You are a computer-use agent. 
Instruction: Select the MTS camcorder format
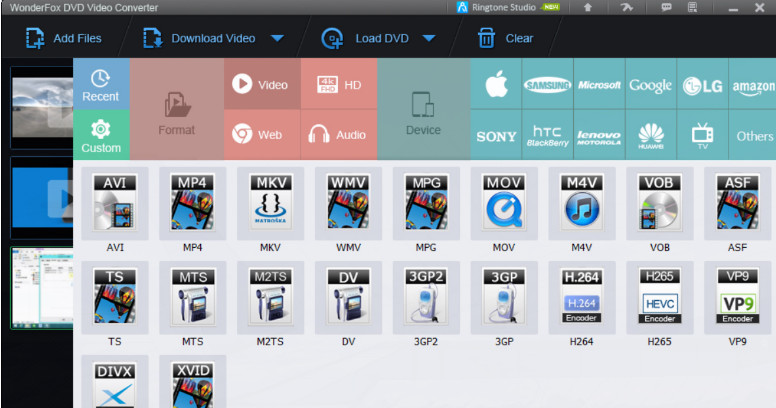[193, 297]
